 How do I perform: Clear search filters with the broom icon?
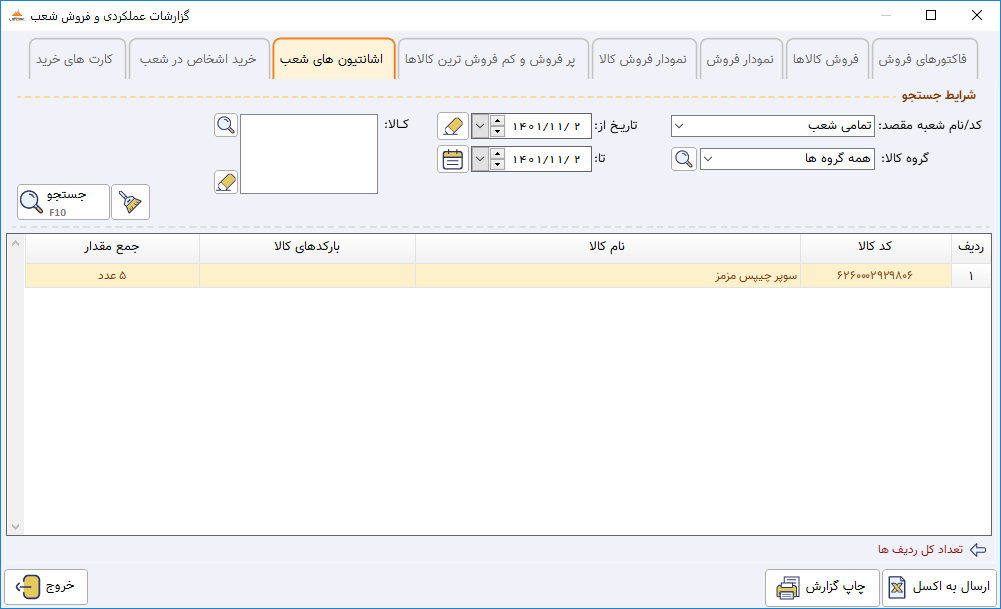(x=130, y=202)
